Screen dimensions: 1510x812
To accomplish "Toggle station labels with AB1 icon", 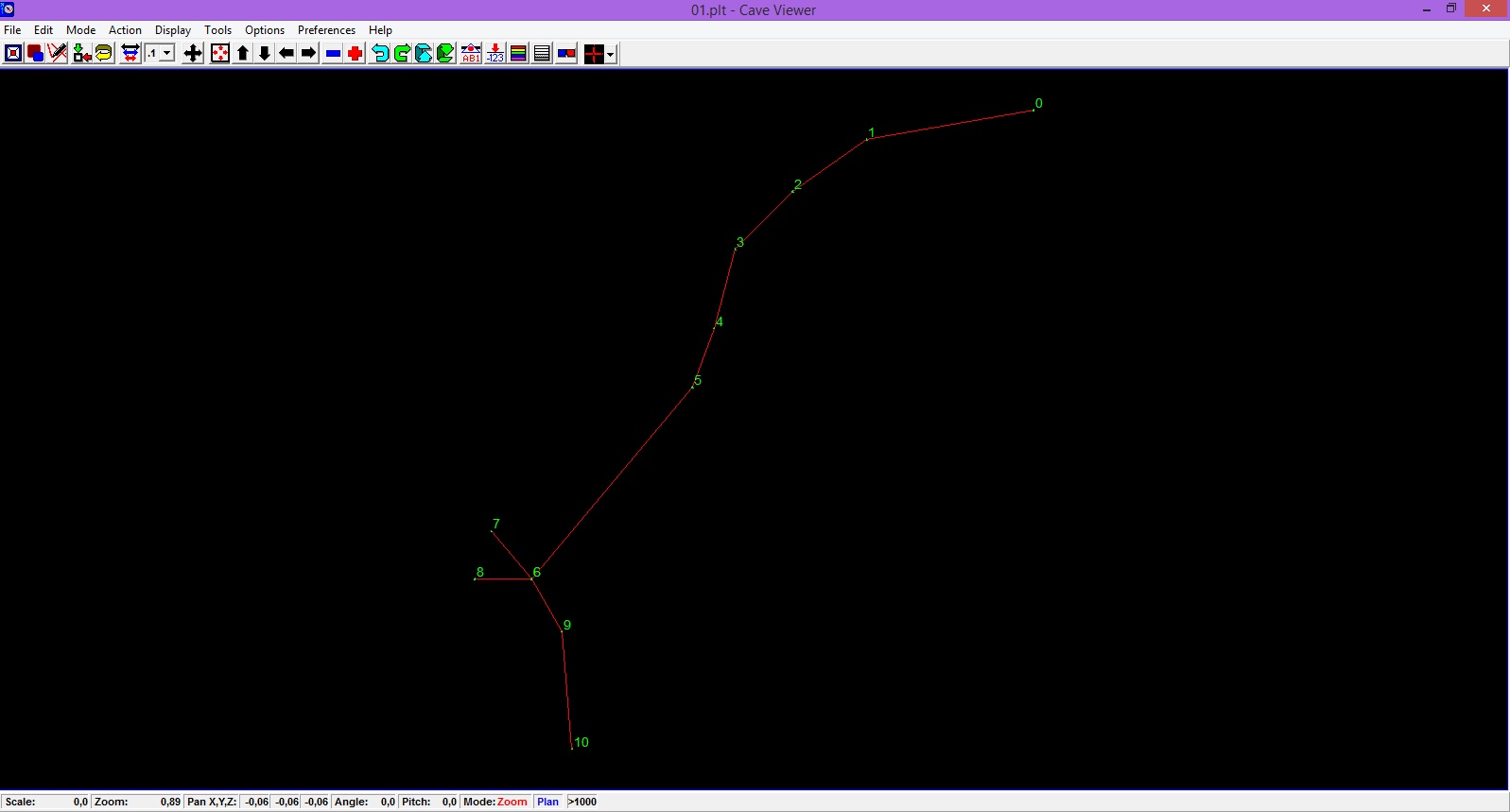I will point(471,54).
